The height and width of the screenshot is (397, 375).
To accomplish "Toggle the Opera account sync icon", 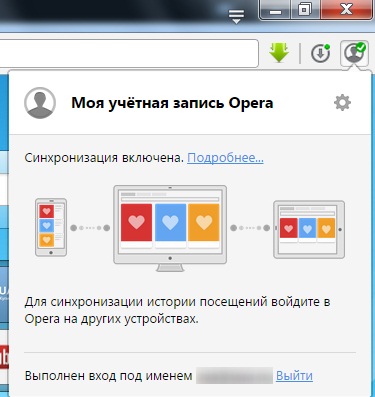I will [x=354, y=53].
